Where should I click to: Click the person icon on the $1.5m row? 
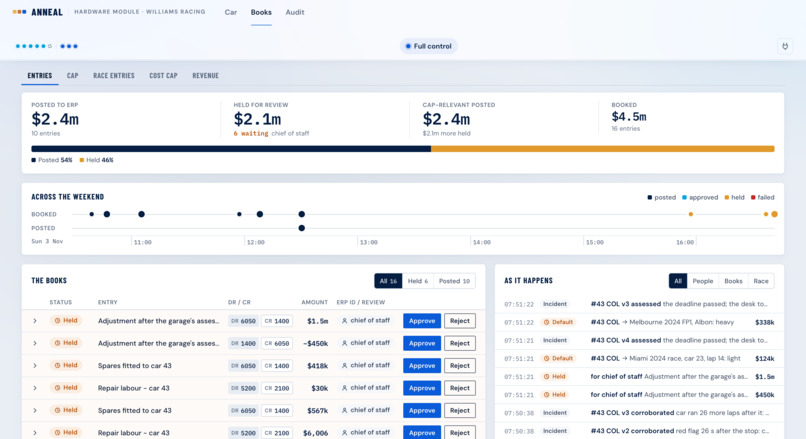pos(344,321)
